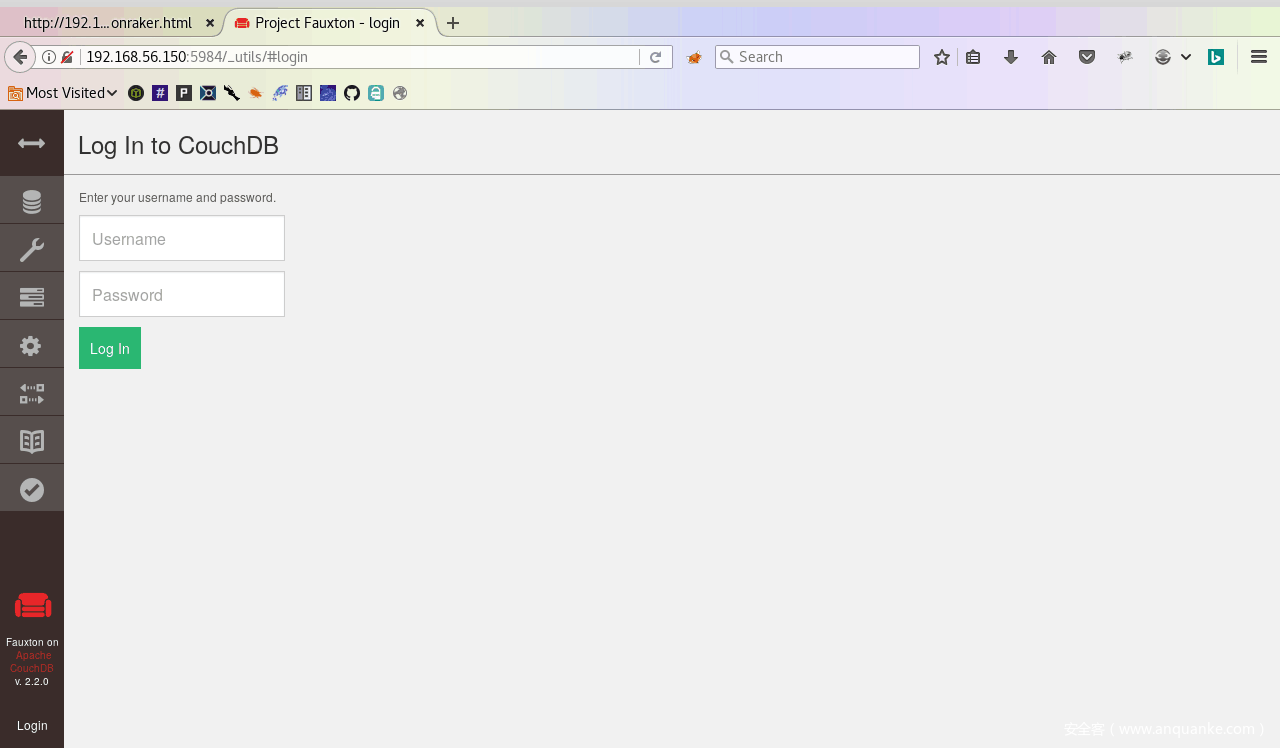Open the Documentation book icon
Viewport: 1280px width, 748px height.
pyautogui.click(x=31, y=441)
